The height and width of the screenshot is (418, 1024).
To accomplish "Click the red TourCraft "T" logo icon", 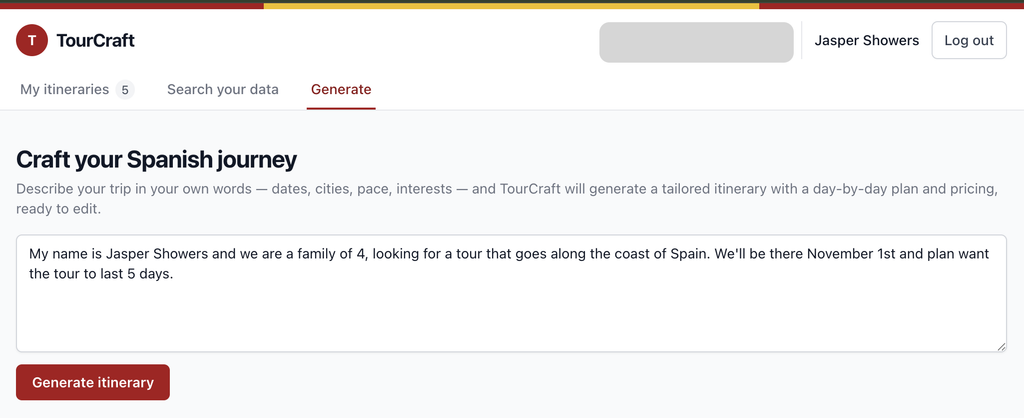I will click(32, 40).
